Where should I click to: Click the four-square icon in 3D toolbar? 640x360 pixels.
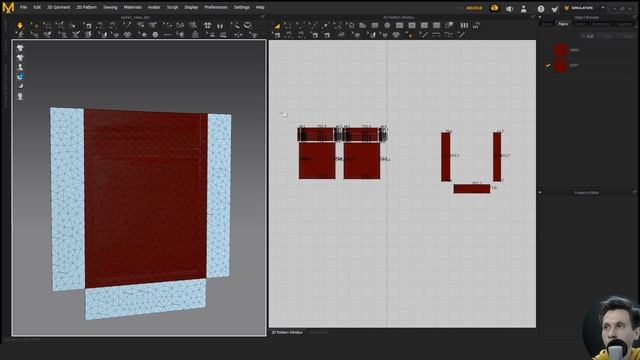(x=207, y=25)
